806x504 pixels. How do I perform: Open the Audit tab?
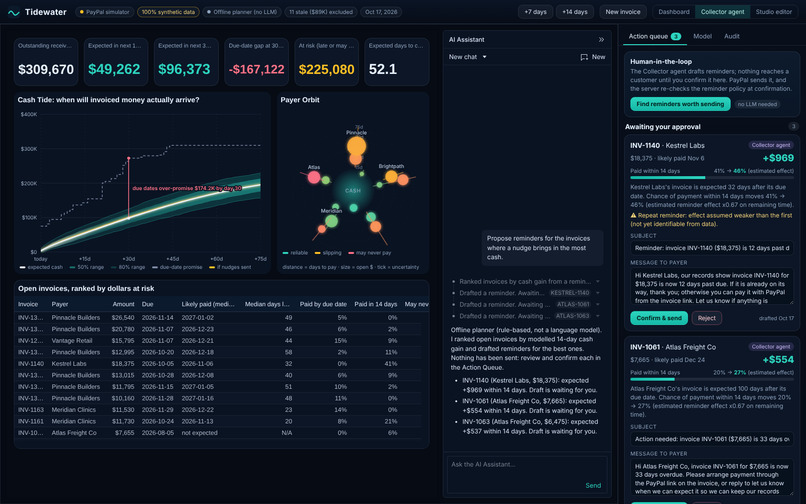tap(731, 37)
